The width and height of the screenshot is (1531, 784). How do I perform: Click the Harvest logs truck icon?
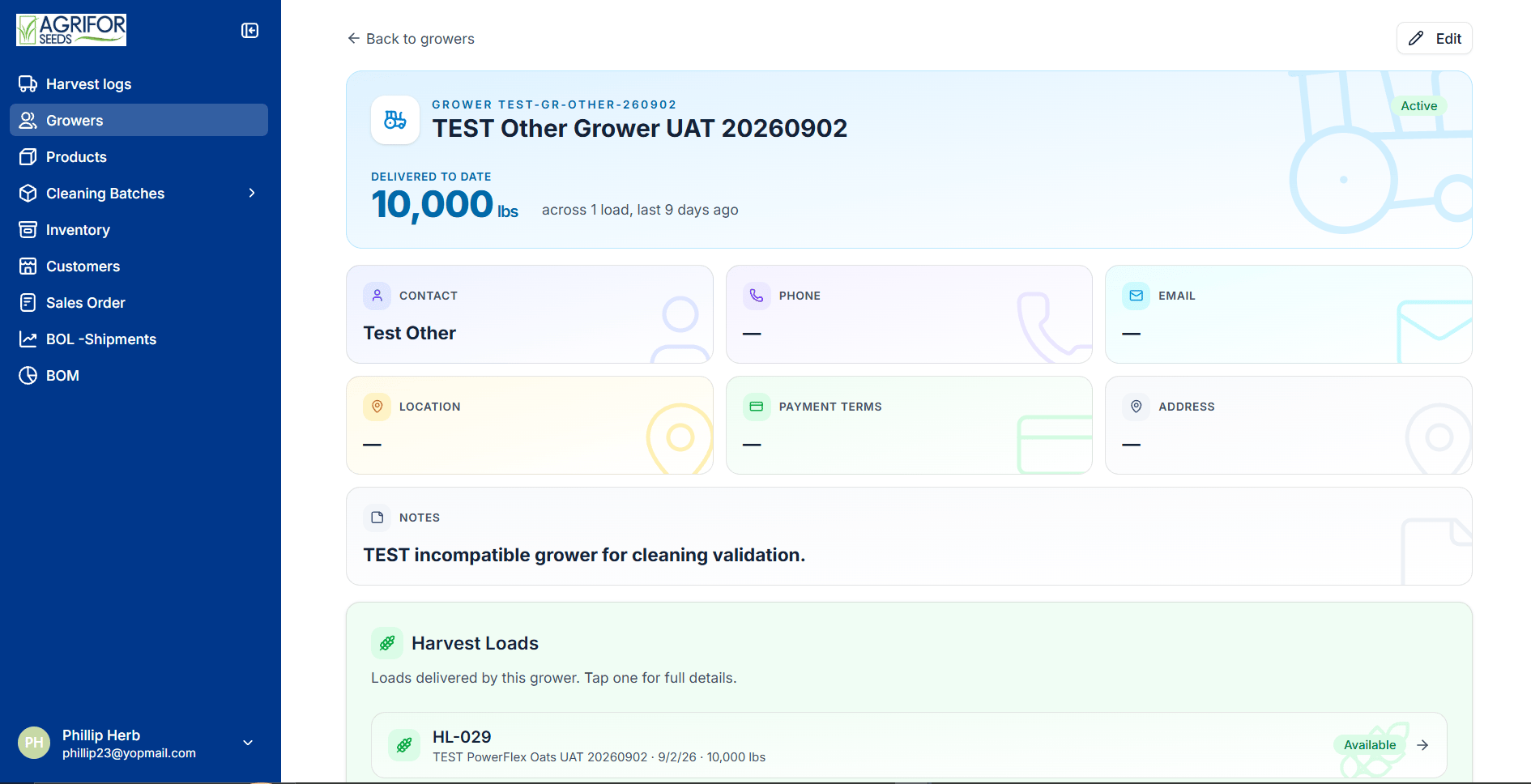coord(28,84)
